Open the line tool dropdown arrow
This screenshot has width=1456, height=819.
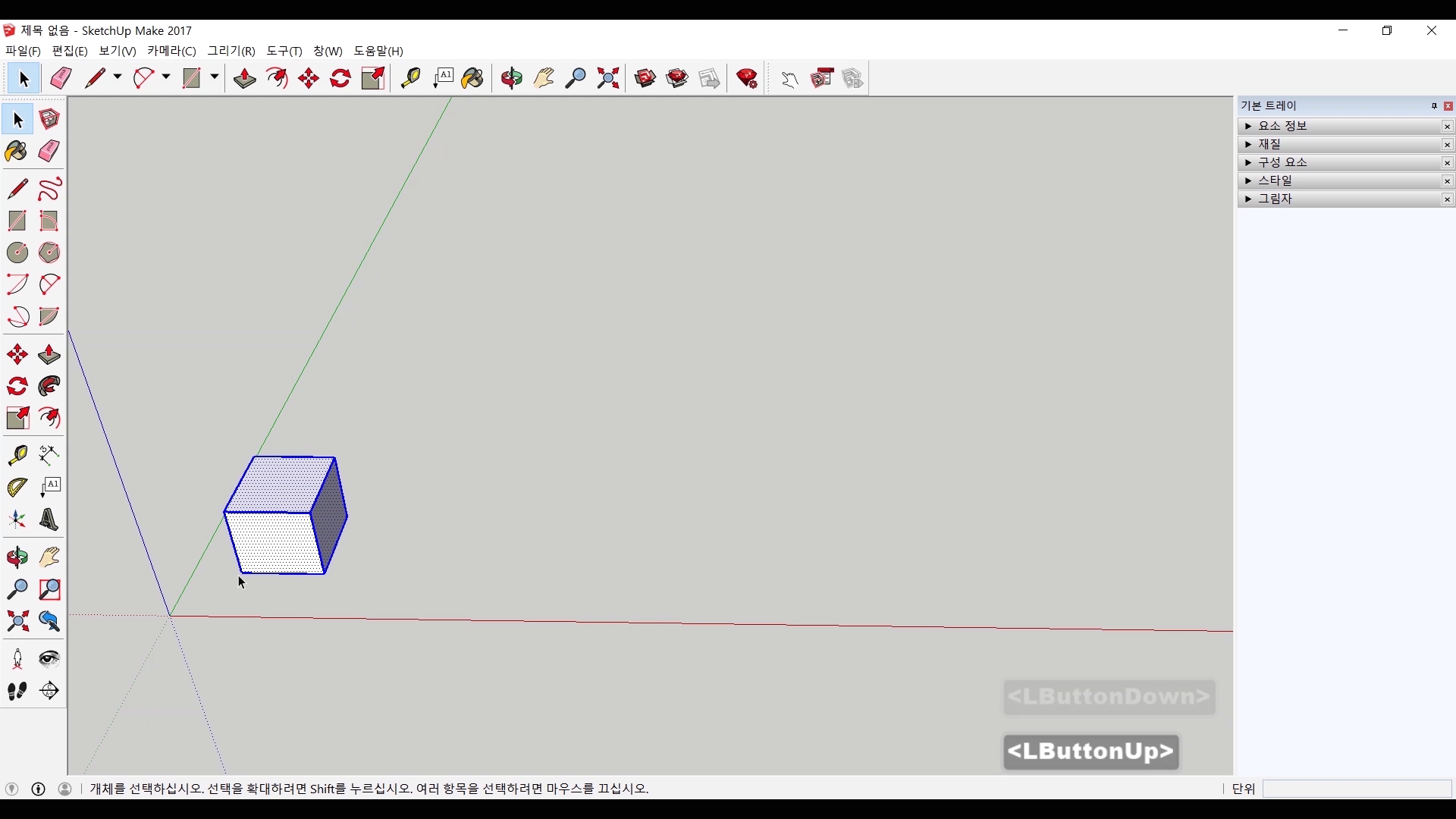point(118,77)
